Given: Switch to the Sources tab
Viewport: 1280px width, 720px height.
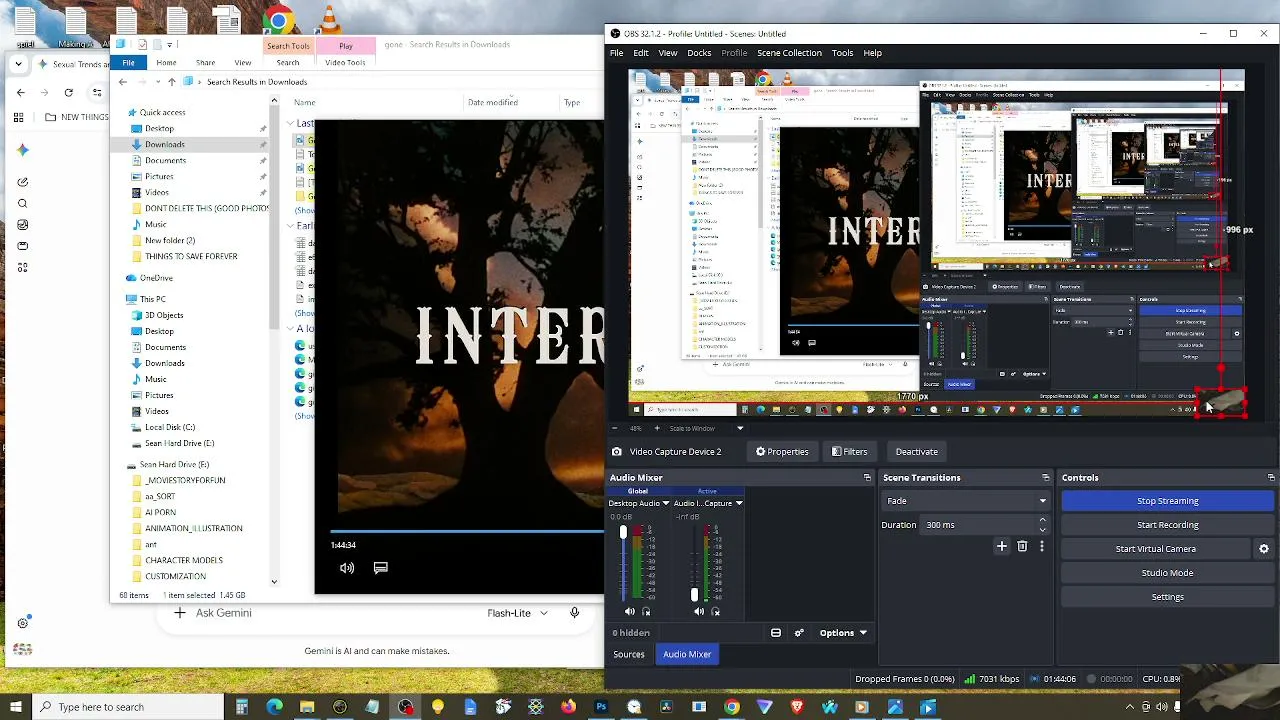Looking at the screenshot, I should coord(629,654).
